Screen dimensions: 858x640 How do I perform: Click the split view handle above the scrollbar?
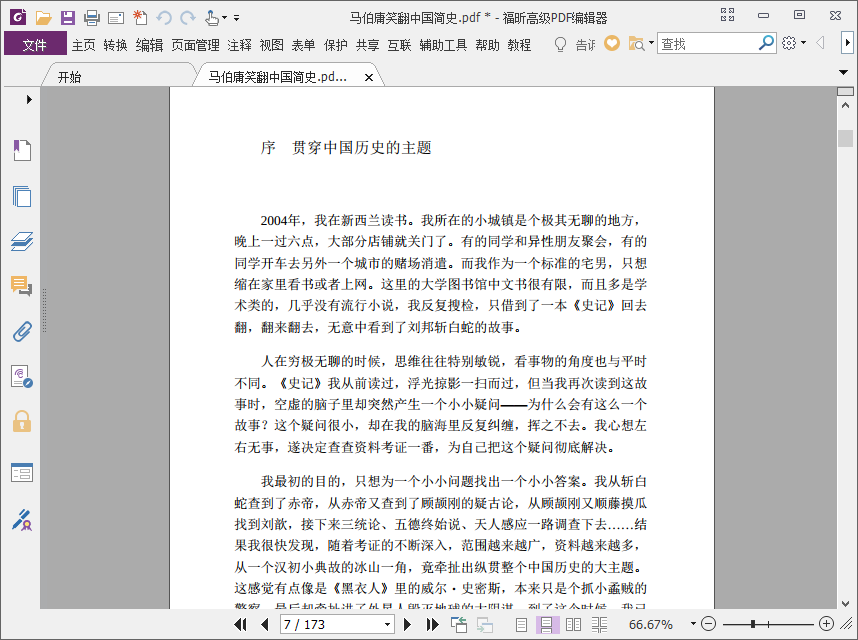(845, 91)
